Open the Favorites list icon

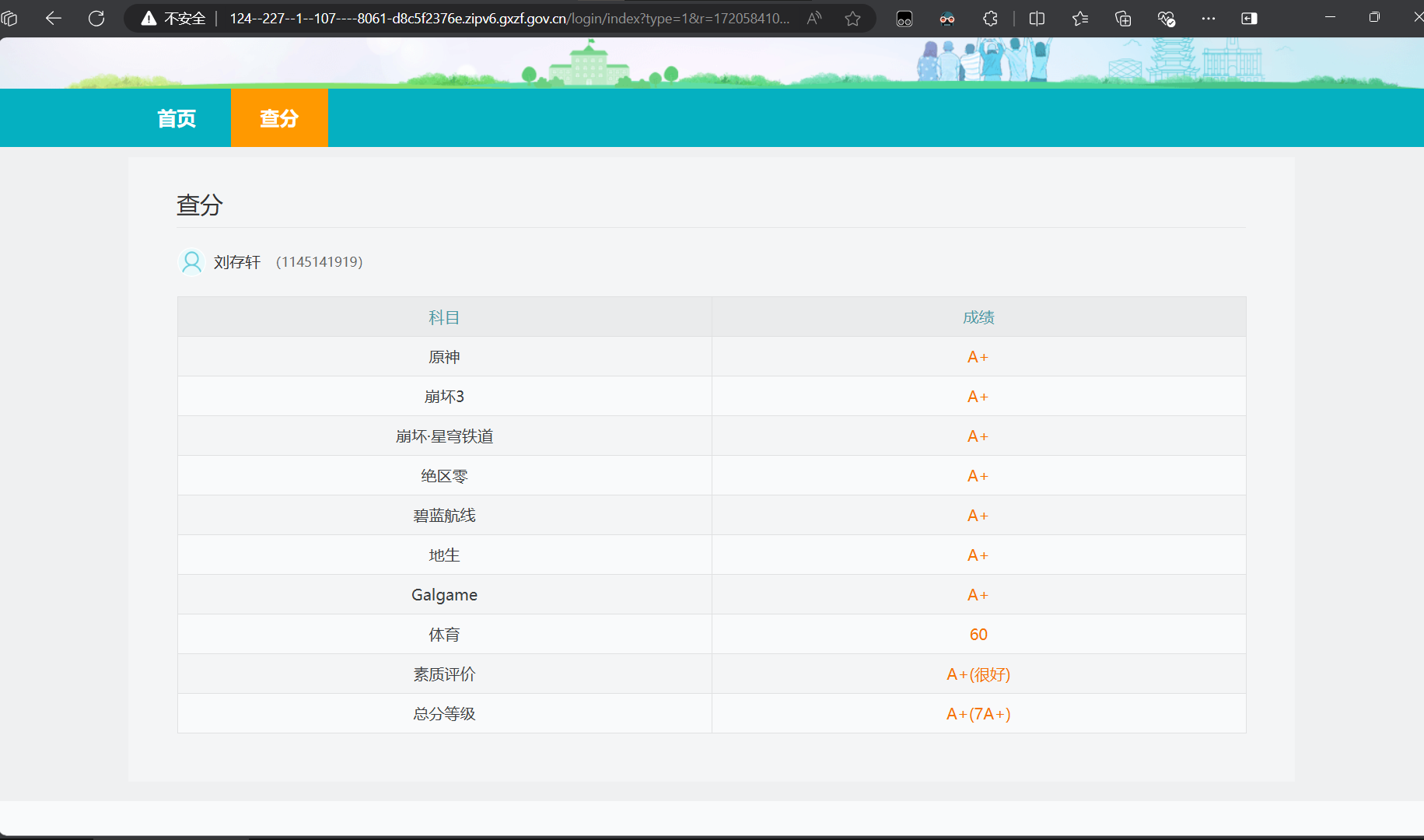1080,18
